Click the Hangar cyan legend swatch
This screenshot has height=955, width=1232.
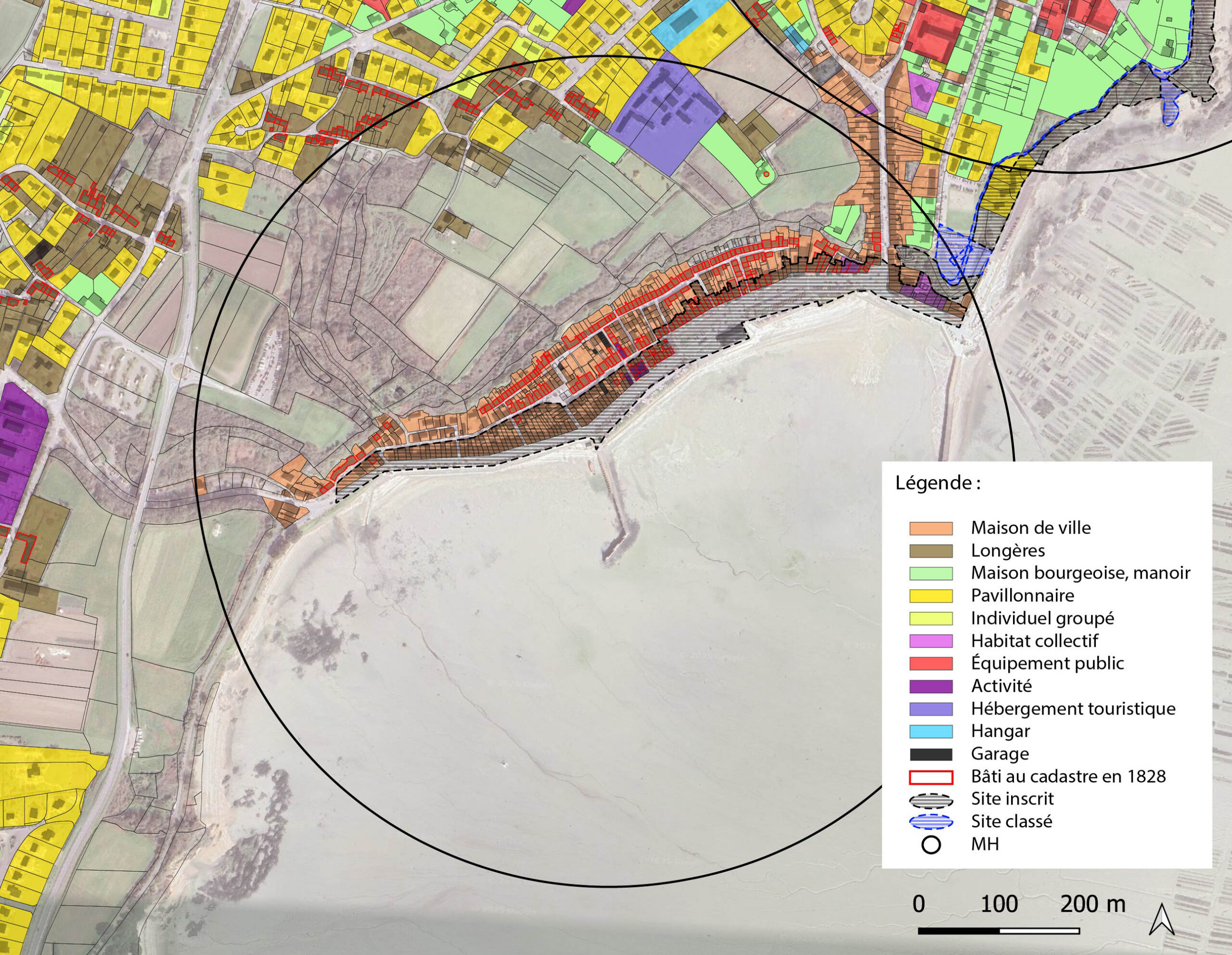[x=931, y=732]
